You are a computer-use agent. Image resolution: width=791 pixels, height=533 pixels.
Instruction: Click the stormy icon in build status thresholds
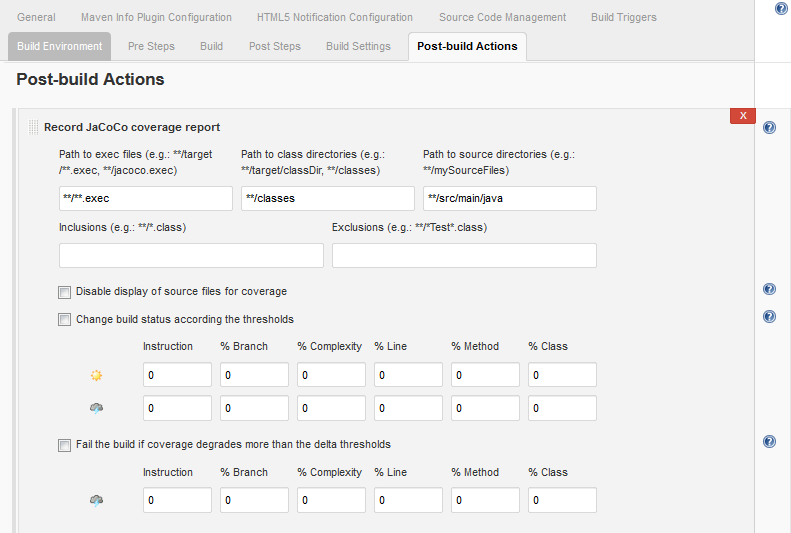point(96,408)
